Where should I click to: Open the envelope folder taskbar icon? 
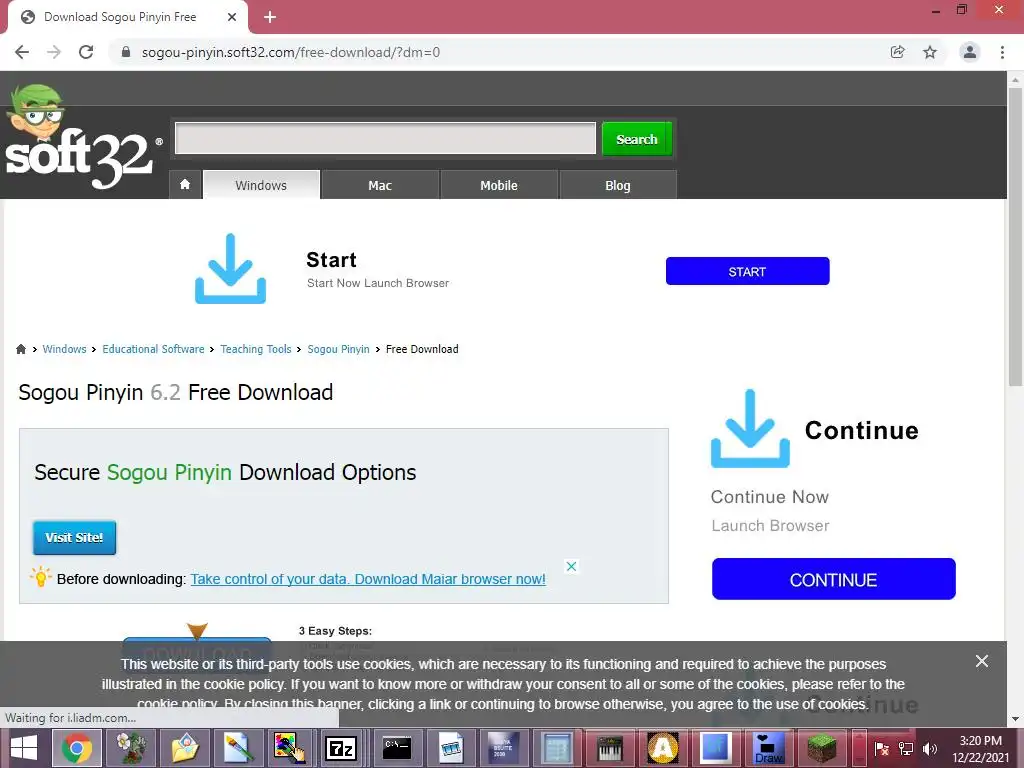[185, 748]
